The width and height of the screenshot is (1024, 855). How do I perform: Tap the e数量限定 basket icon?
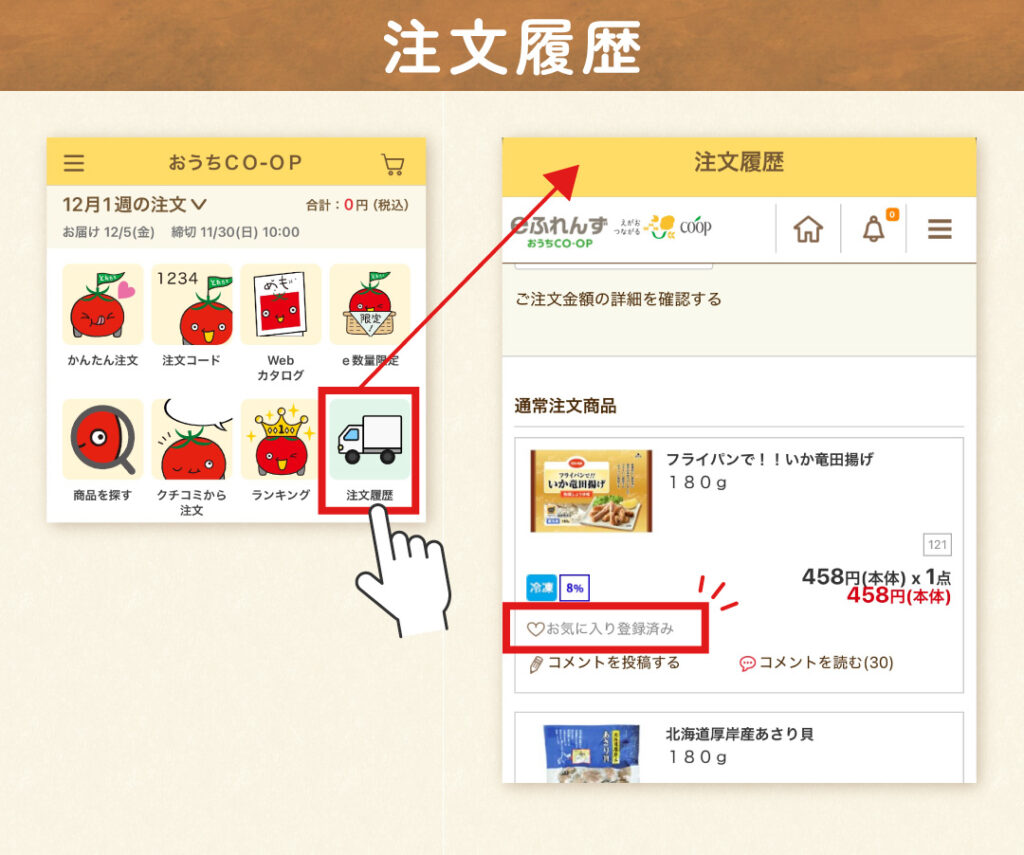coord(370,304)
